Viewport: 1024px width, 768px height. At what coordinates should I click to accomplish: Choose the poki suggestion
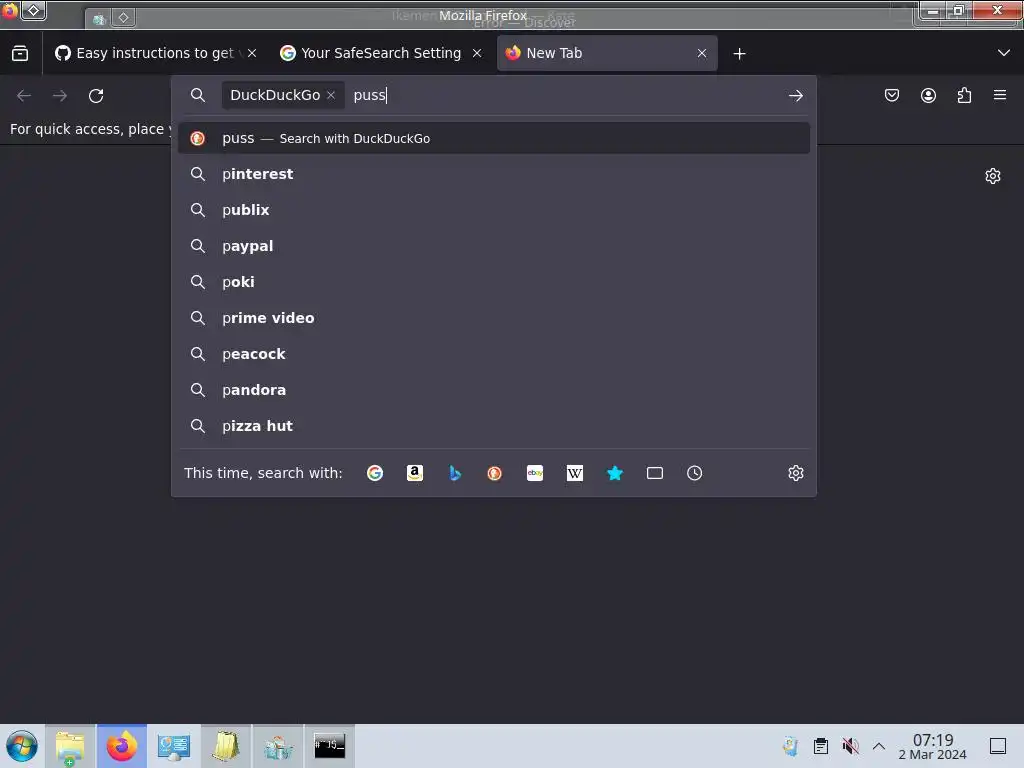(494, 281)
